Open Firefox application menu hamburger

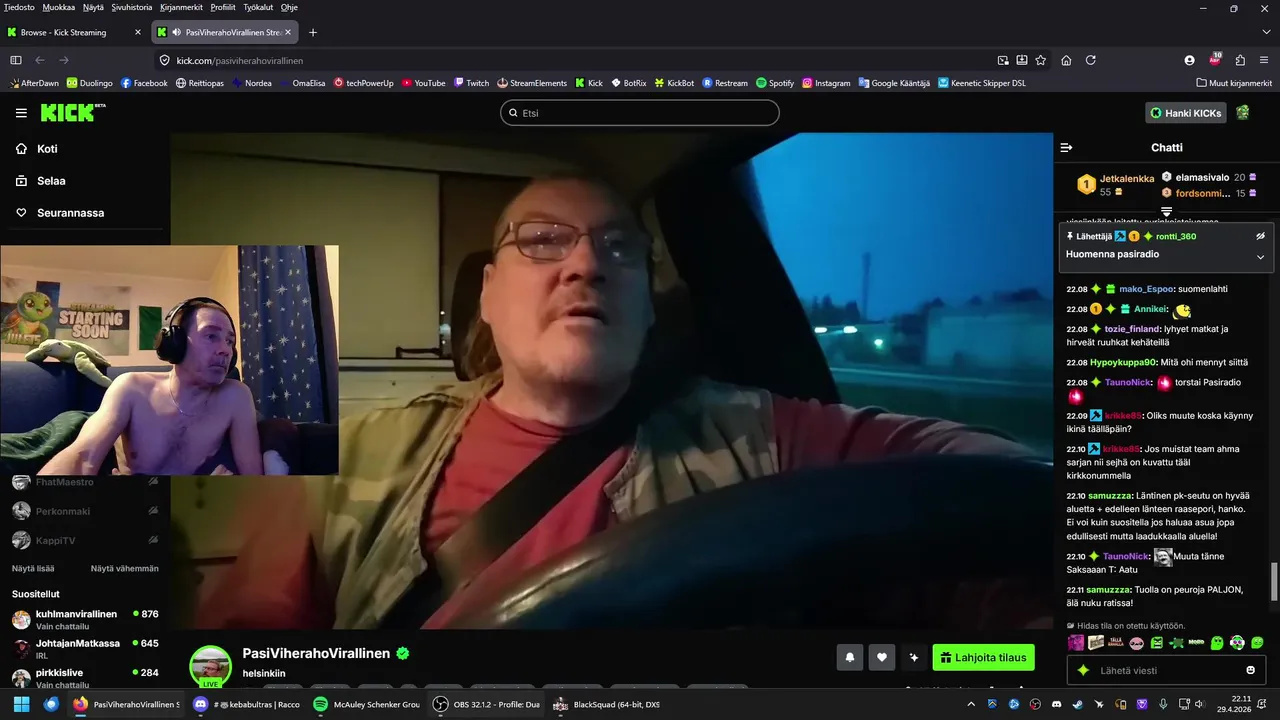pyautogui.click(x=1265, y=60)
